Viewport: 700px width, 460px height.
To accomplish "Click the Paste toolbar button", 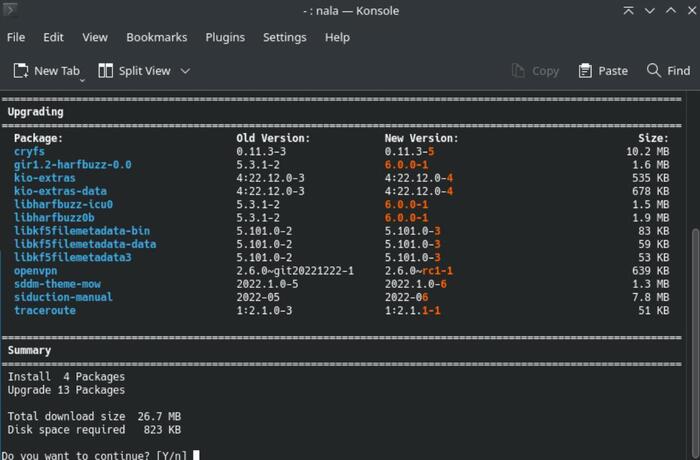I will (x=603, y=71).
